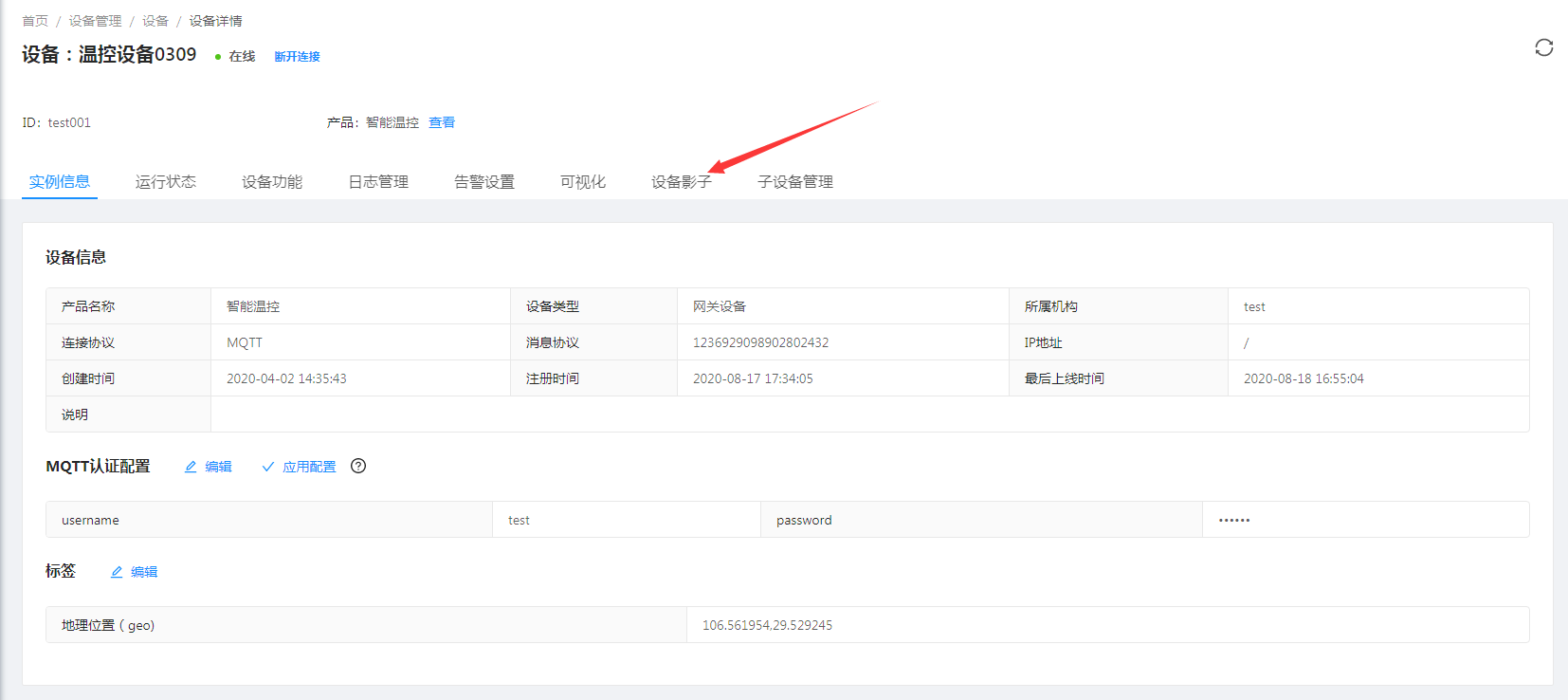This screenshot has width=1568, height=700.
Task: Click 设备 breadcrumb link
Action: point(155,21)
